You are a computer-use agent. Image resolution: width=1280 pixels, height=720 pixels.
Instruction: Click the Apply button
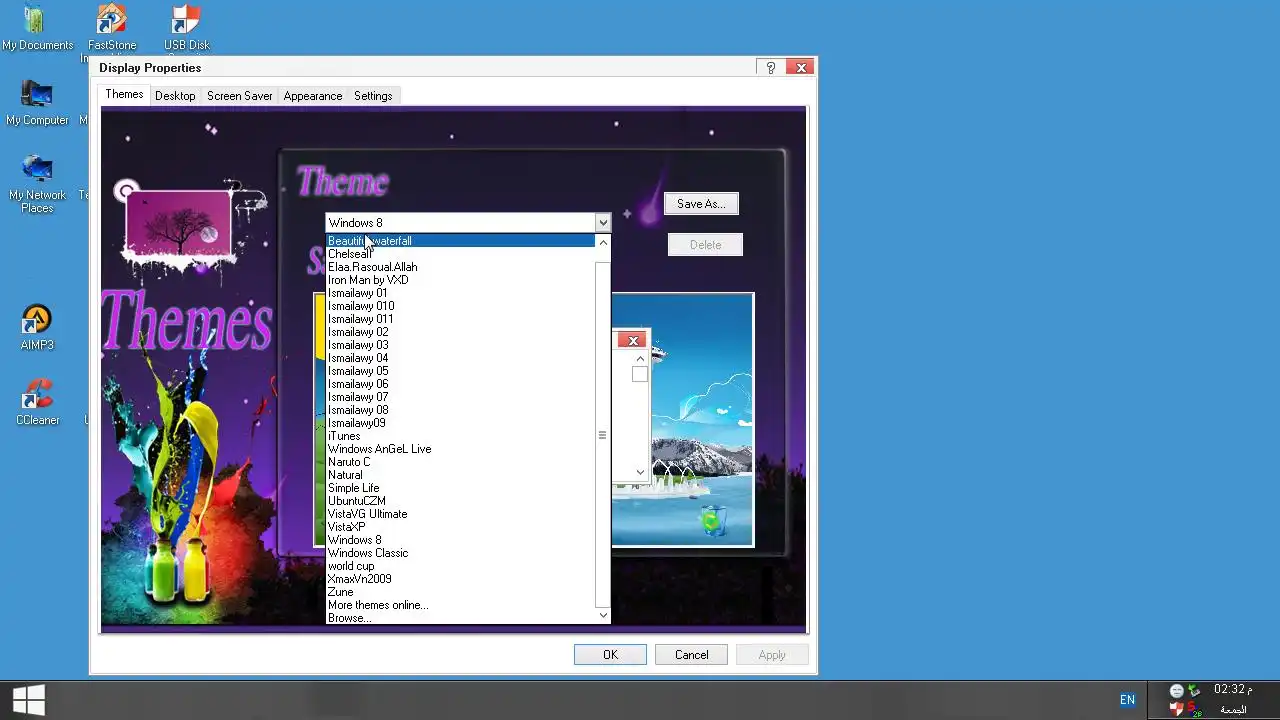click(772, 655)
